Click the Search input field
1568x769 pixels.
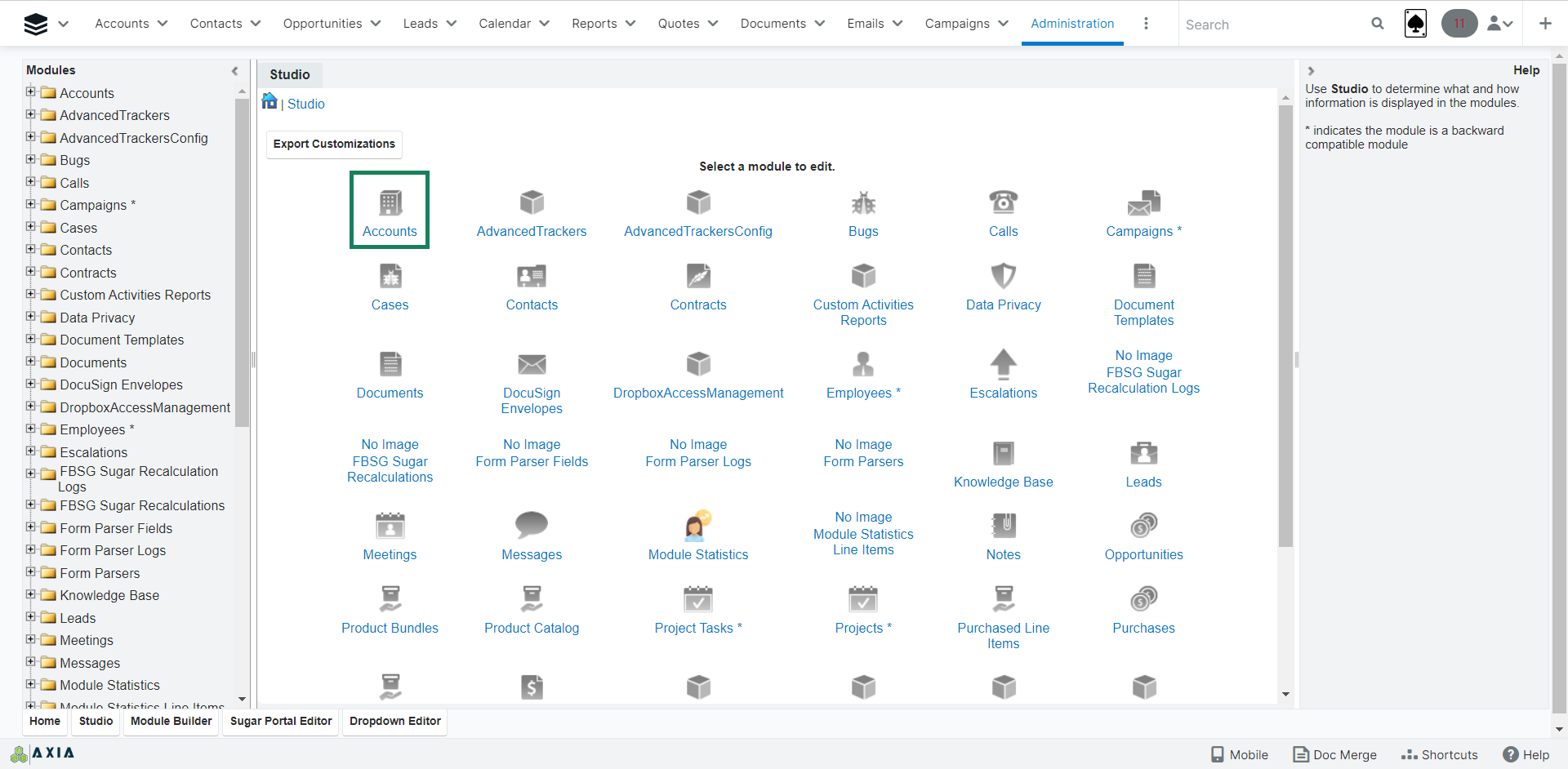click(x=1274, y=24)
